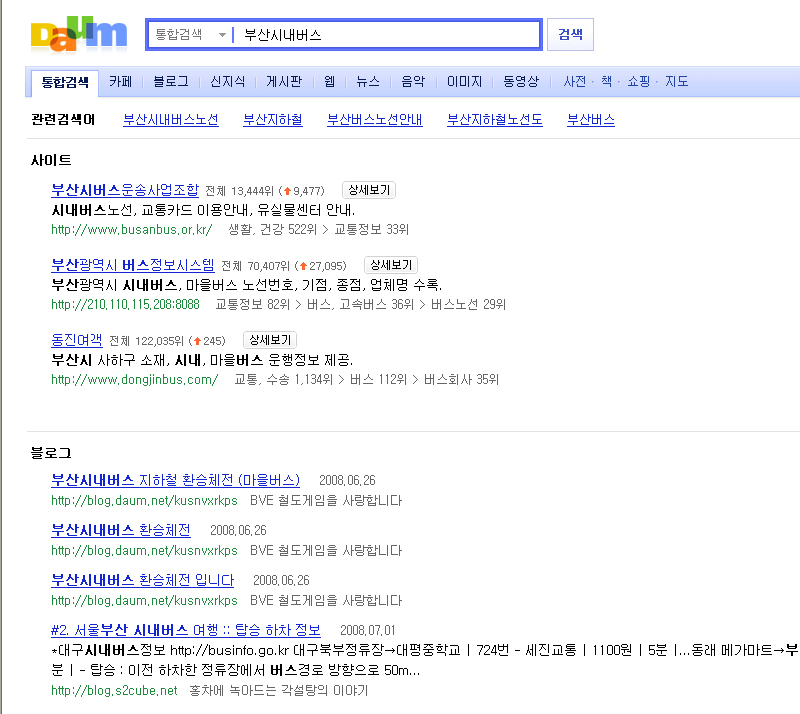Click 상세보기 for 부산광역시 버스정보시스템
The height and width of the screenshot is (714, 800).
coord(391,265)
